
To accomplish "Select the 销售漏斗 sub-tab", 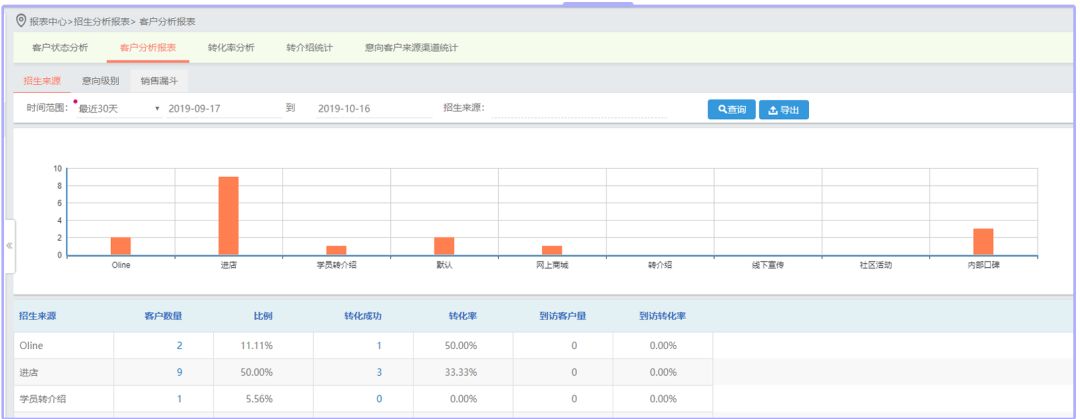I will (x=160, y=81).
